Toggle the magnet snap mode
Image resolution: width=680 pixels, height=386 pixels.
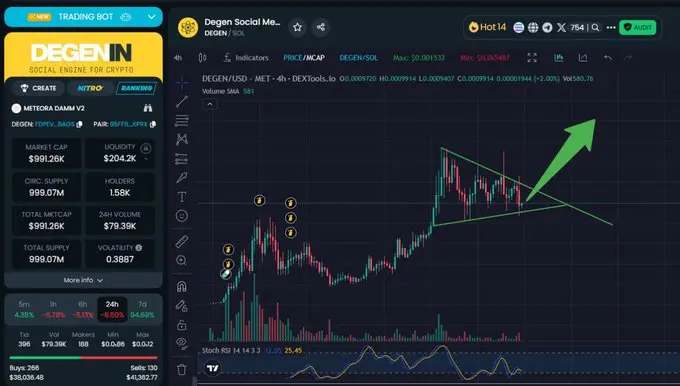point(182,287)
